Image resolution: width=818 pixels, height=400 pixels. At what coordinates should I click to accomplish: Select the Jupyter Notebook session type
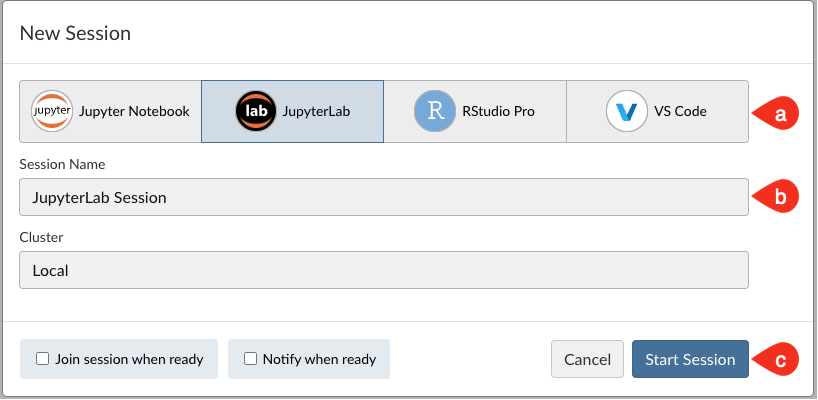(110, 111)
